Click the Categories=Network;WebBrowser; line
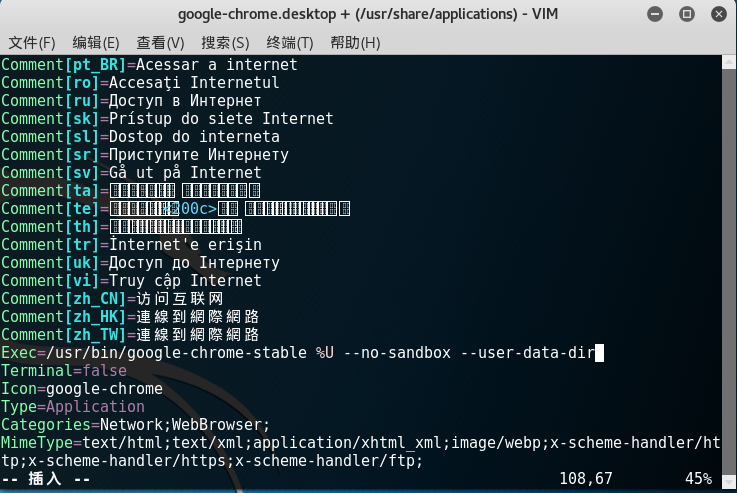Image resolution: width=737 pixels, height=493 pixels. (x=135, y=425)
